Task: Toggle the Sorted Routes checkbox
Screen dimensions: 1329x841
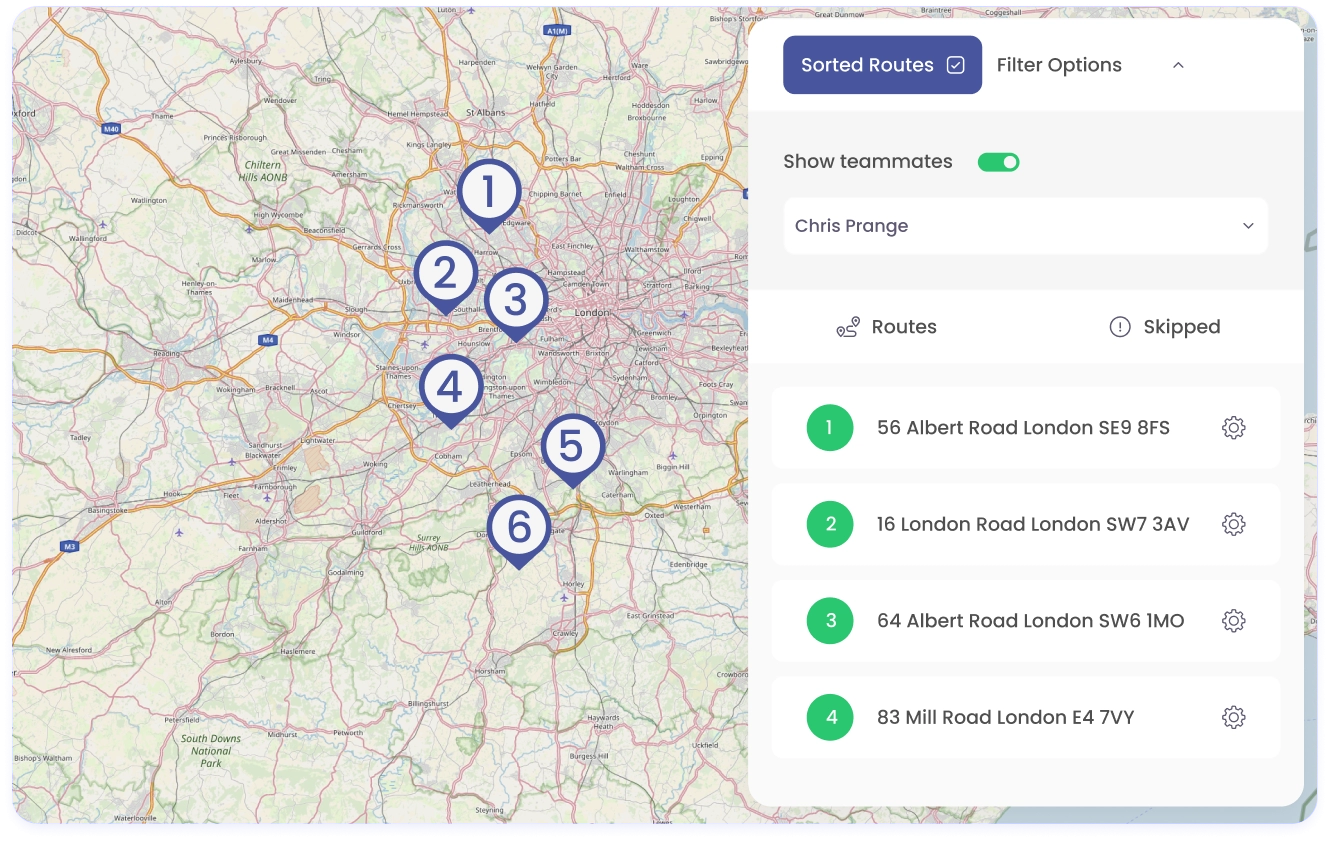Action: pyautogui.click(x=956, y=65)
